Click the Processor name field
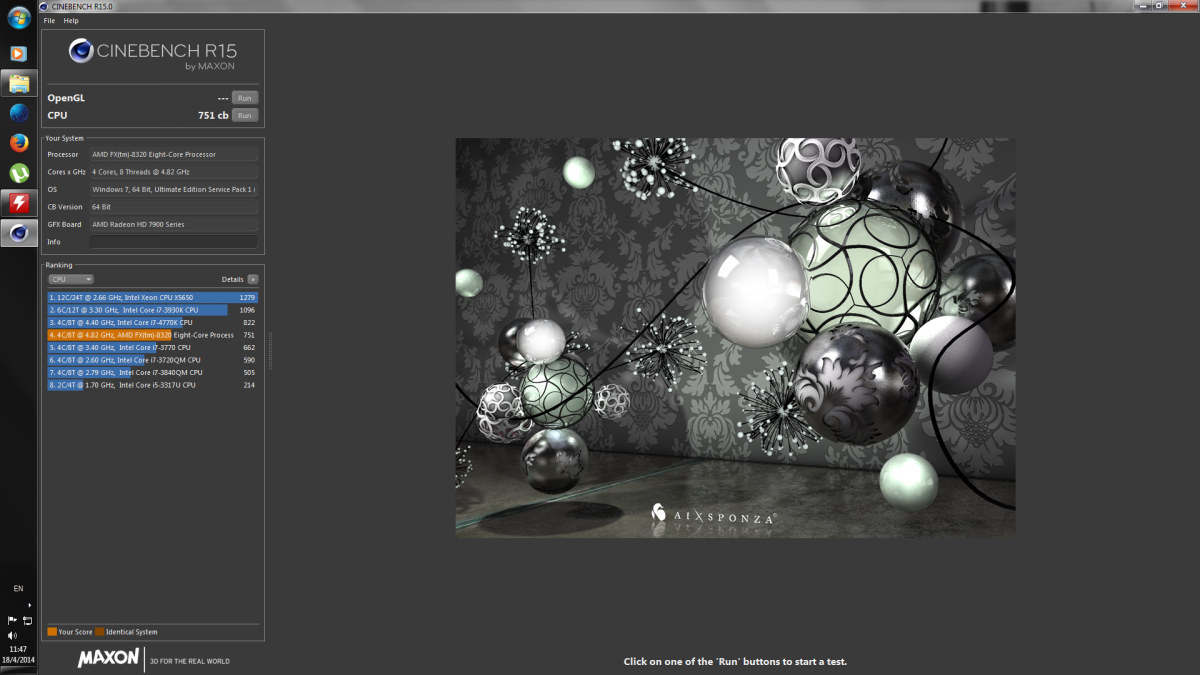Image resolution: width=1200 pixels, height=675 pixels. (173, 155)
